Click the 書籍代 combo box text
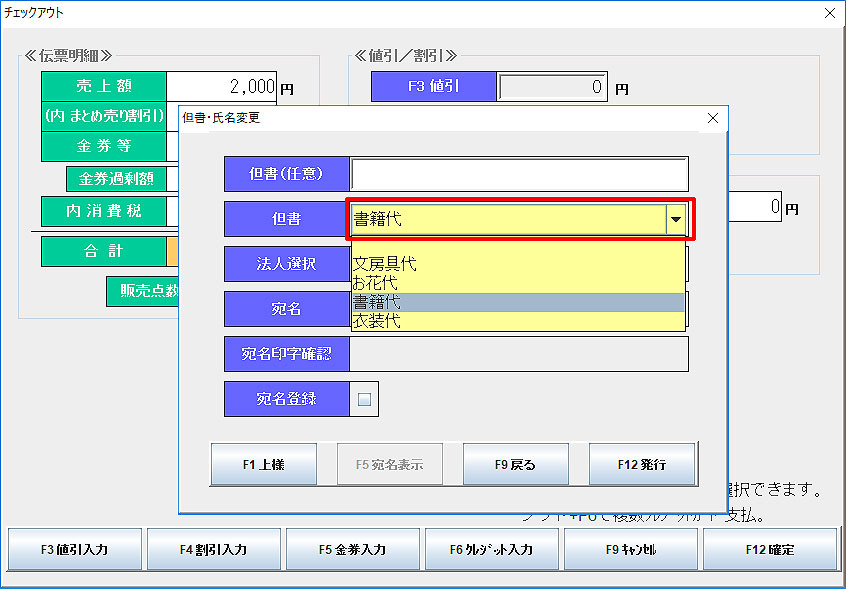Image resolution: width=846 pixels, height=589 pixels. 378,220
